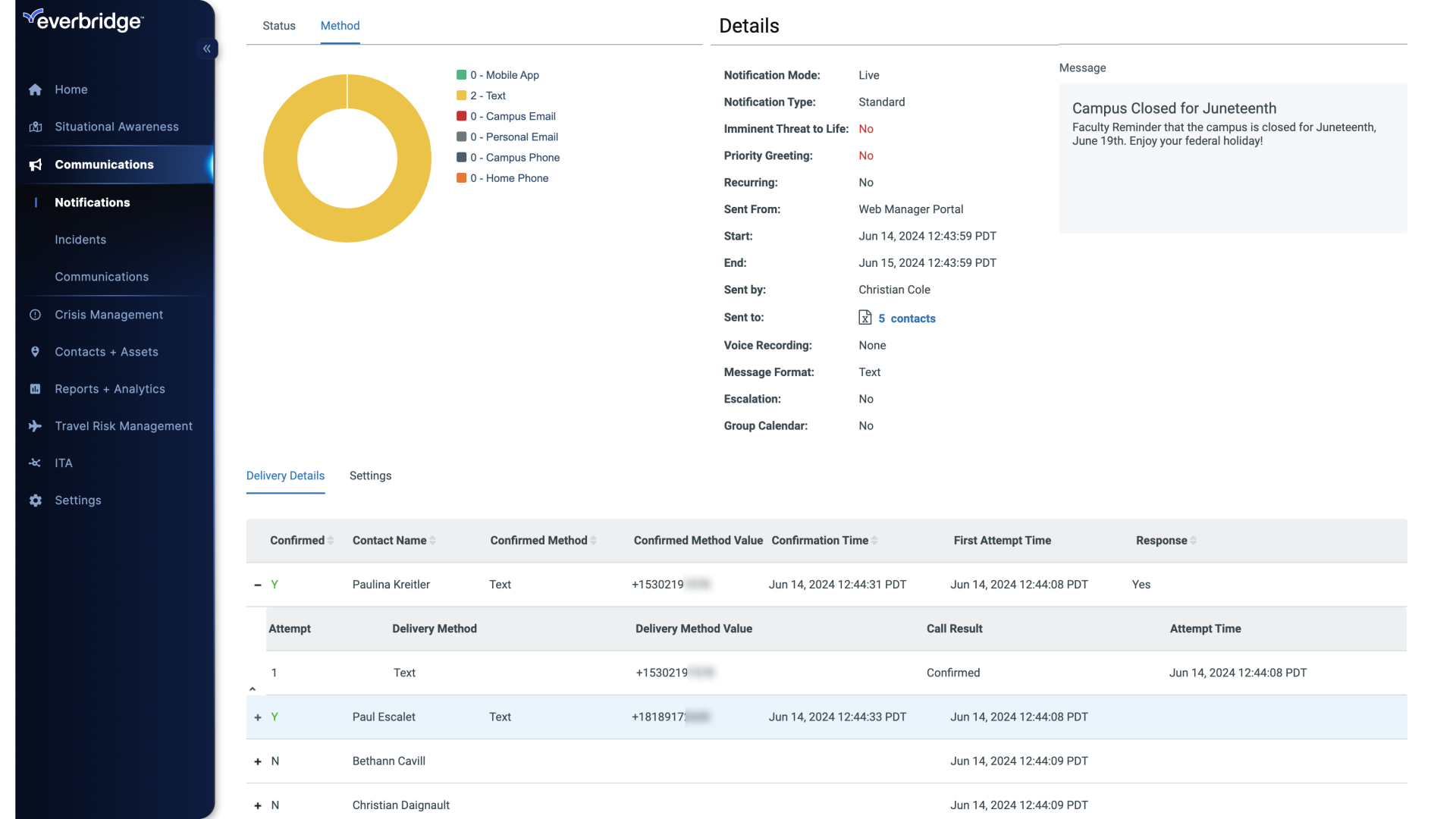The width and height of the screenshot is (1456, 819).
Task: Select the Home icon in the sidebar
Action: coord(36,89)
